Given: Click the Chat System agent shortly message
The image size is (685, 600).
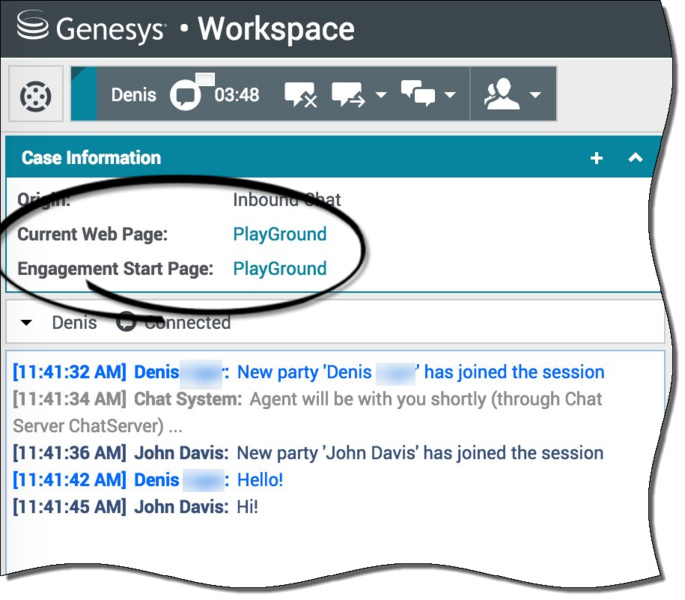Looking at the screenshot, I should 307,413.
